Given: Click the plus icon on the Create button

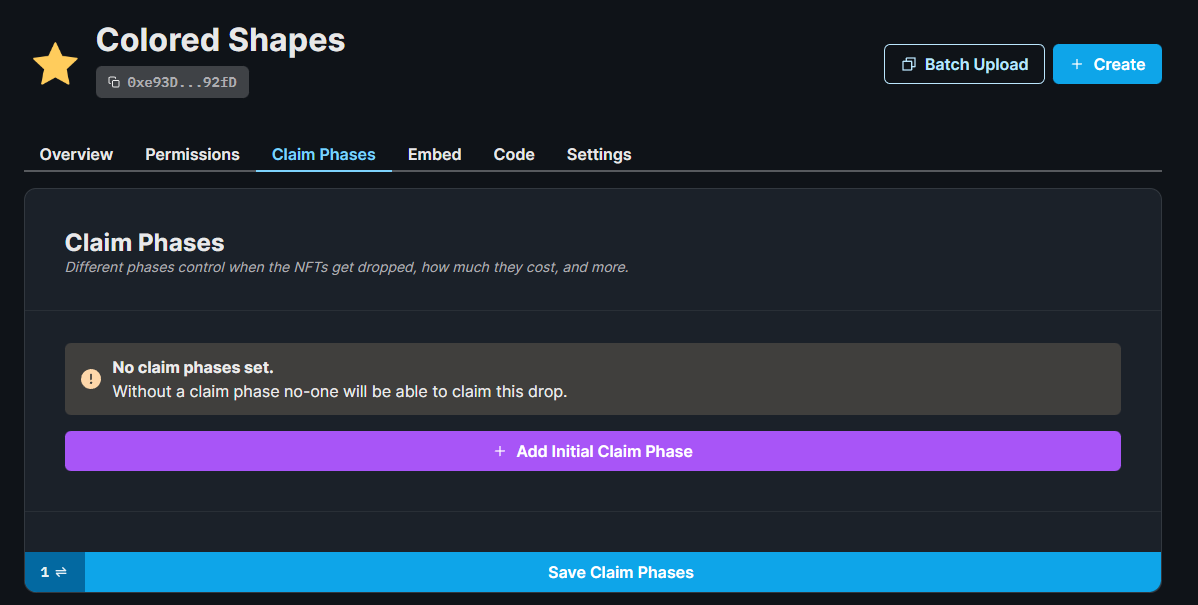Looking at the screenshot, I should pos(1077,63).
